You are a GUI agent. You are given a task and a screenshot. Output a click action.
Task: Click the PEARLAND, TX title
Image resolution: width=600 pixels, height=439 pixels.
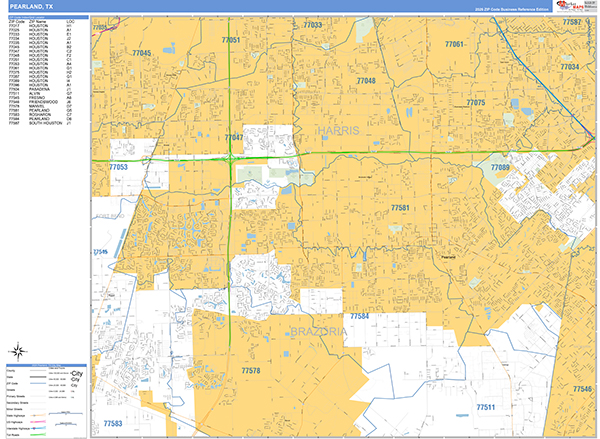(x=28, y=7)
